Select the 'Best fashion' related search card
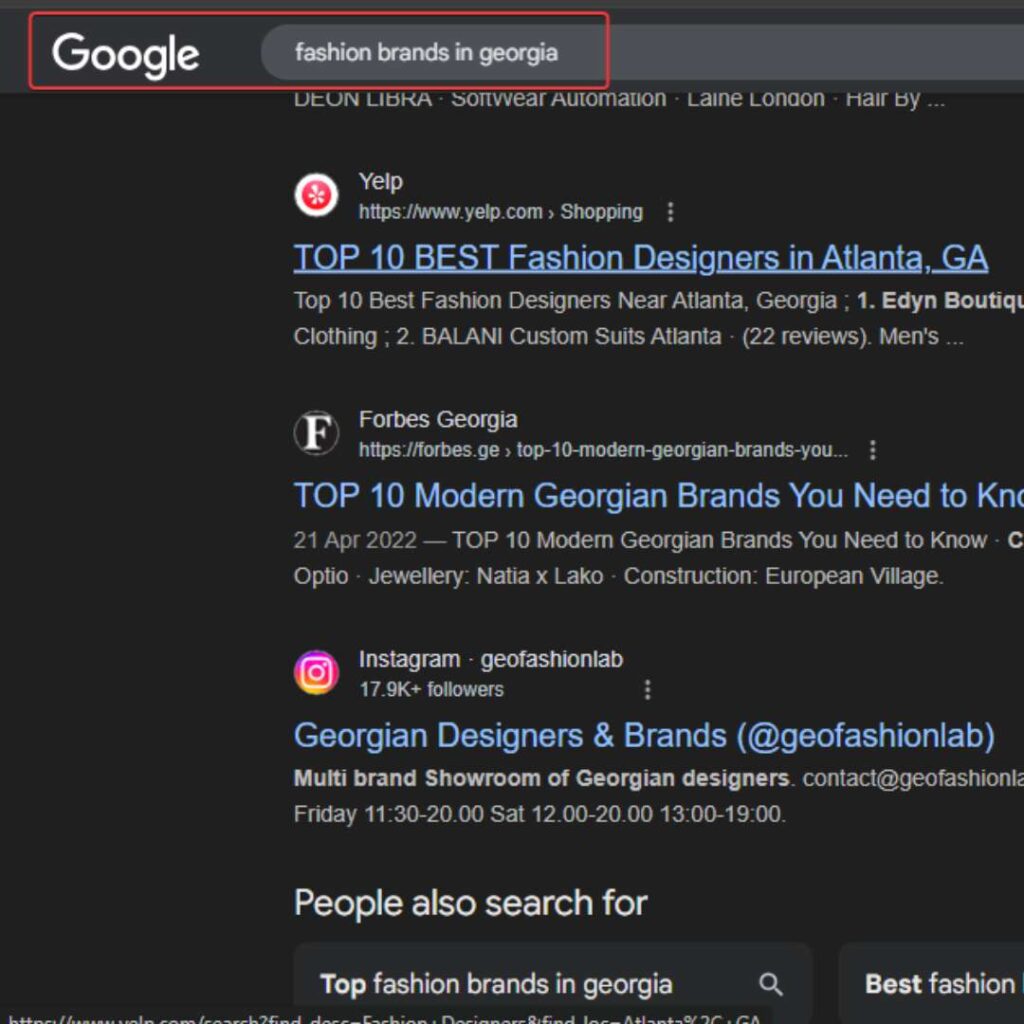 click(x=931, y=984)
